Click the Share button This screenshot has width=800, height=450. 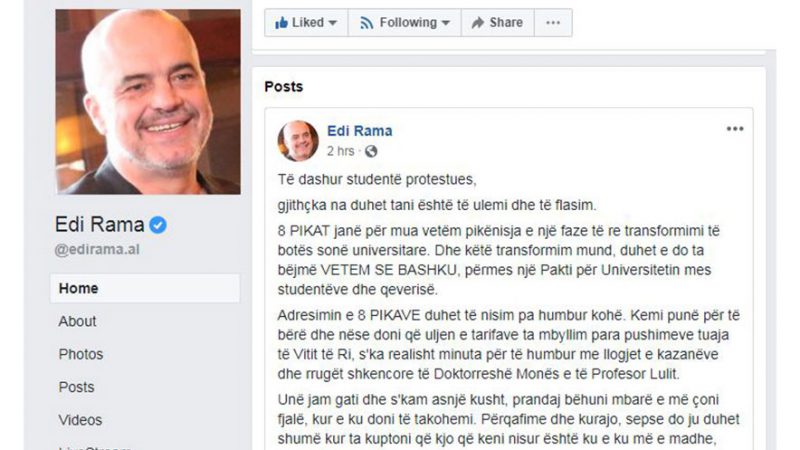497,23
